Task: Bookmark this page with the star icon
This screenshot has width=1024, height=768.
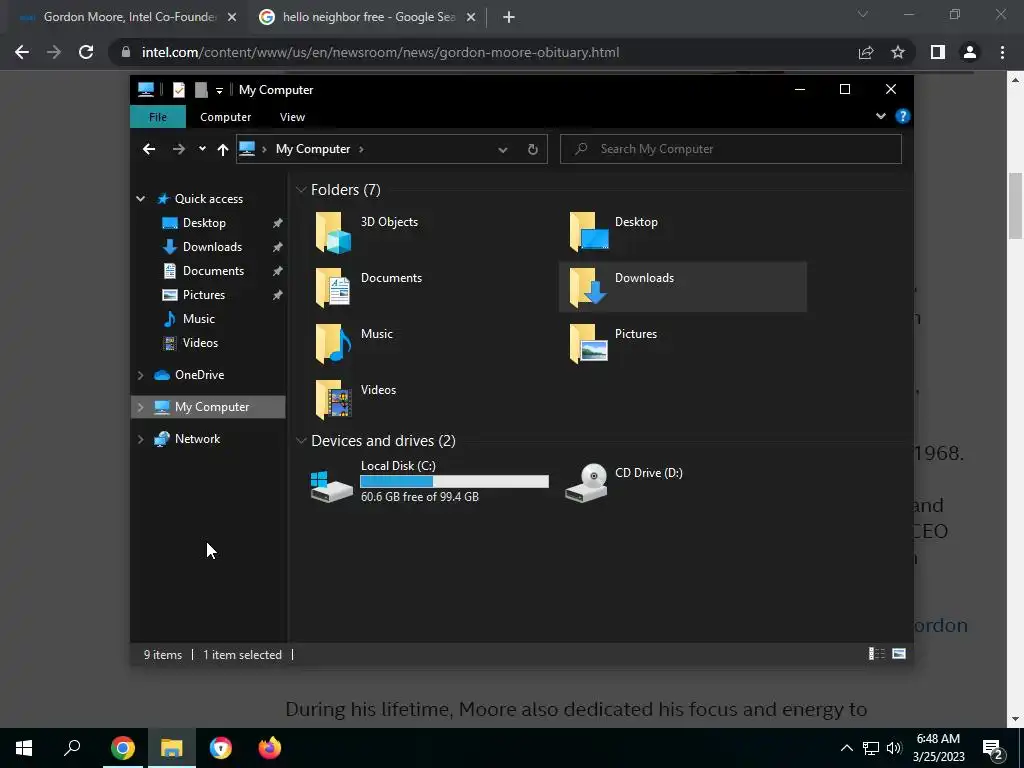Action: tap(898, 52)
